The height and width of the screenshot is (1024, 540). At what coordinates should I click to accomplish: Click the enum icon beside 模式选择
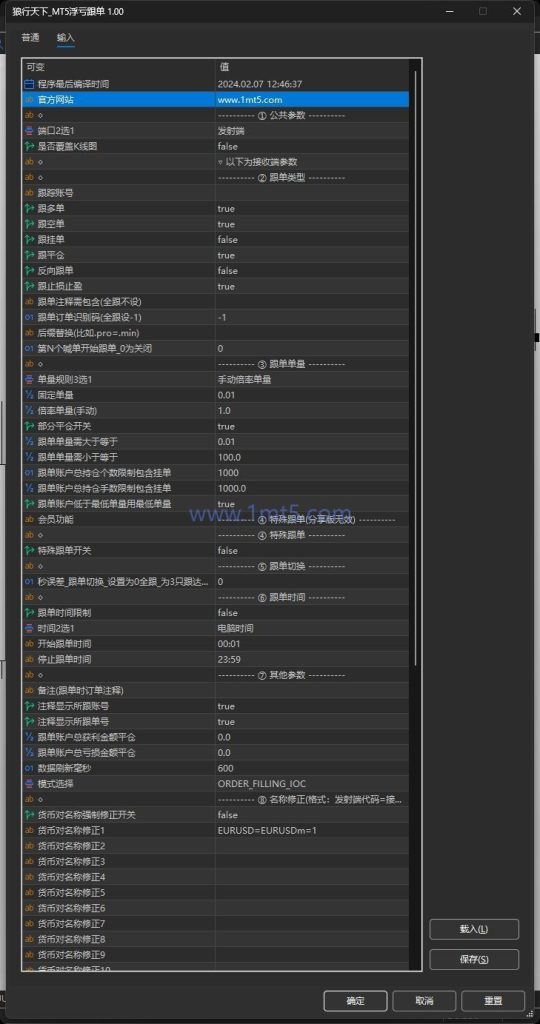(x=29, y=784)
